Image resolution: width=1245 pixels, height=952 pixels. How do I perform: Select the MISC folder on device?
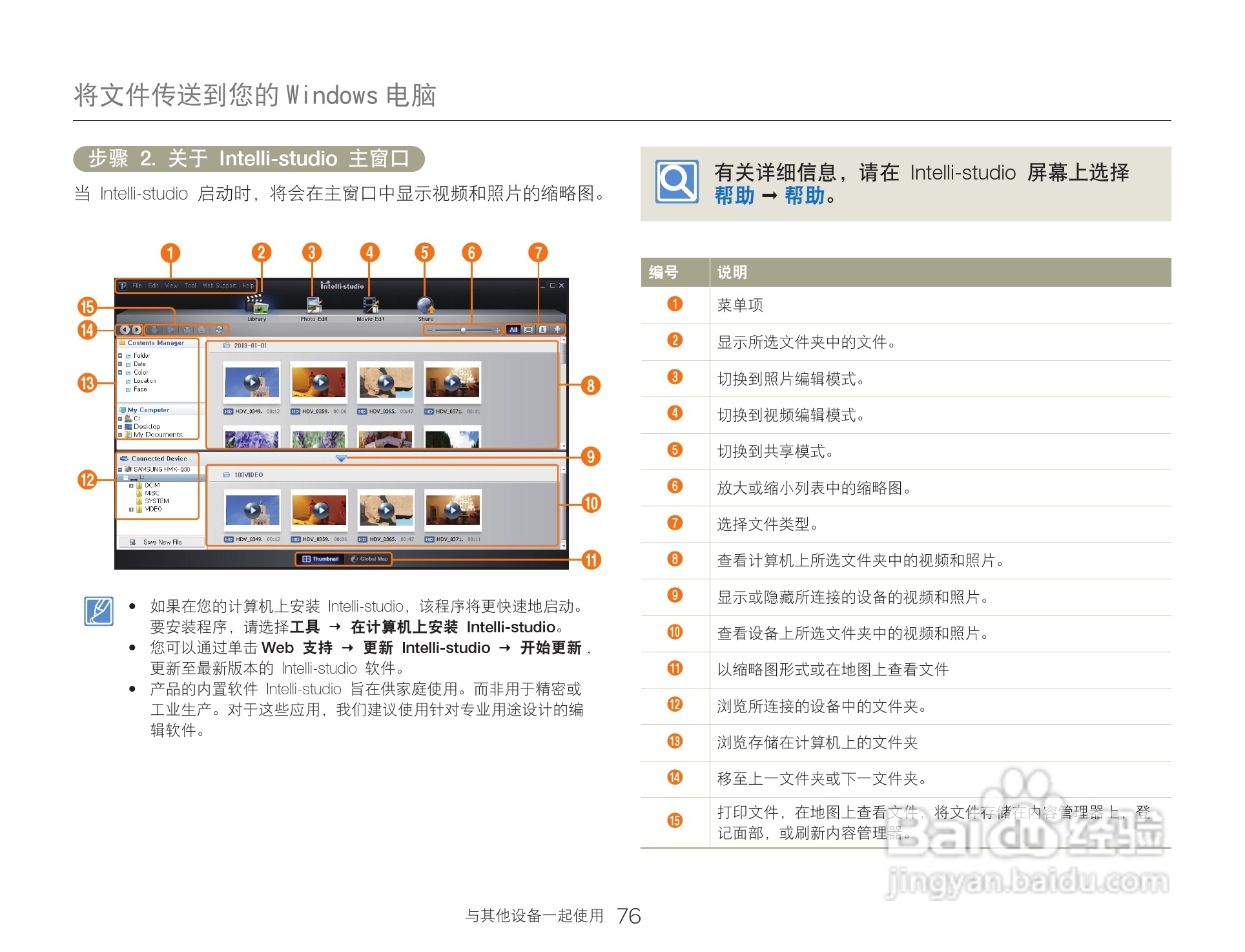pyautogui.click(x=148, y=493)
